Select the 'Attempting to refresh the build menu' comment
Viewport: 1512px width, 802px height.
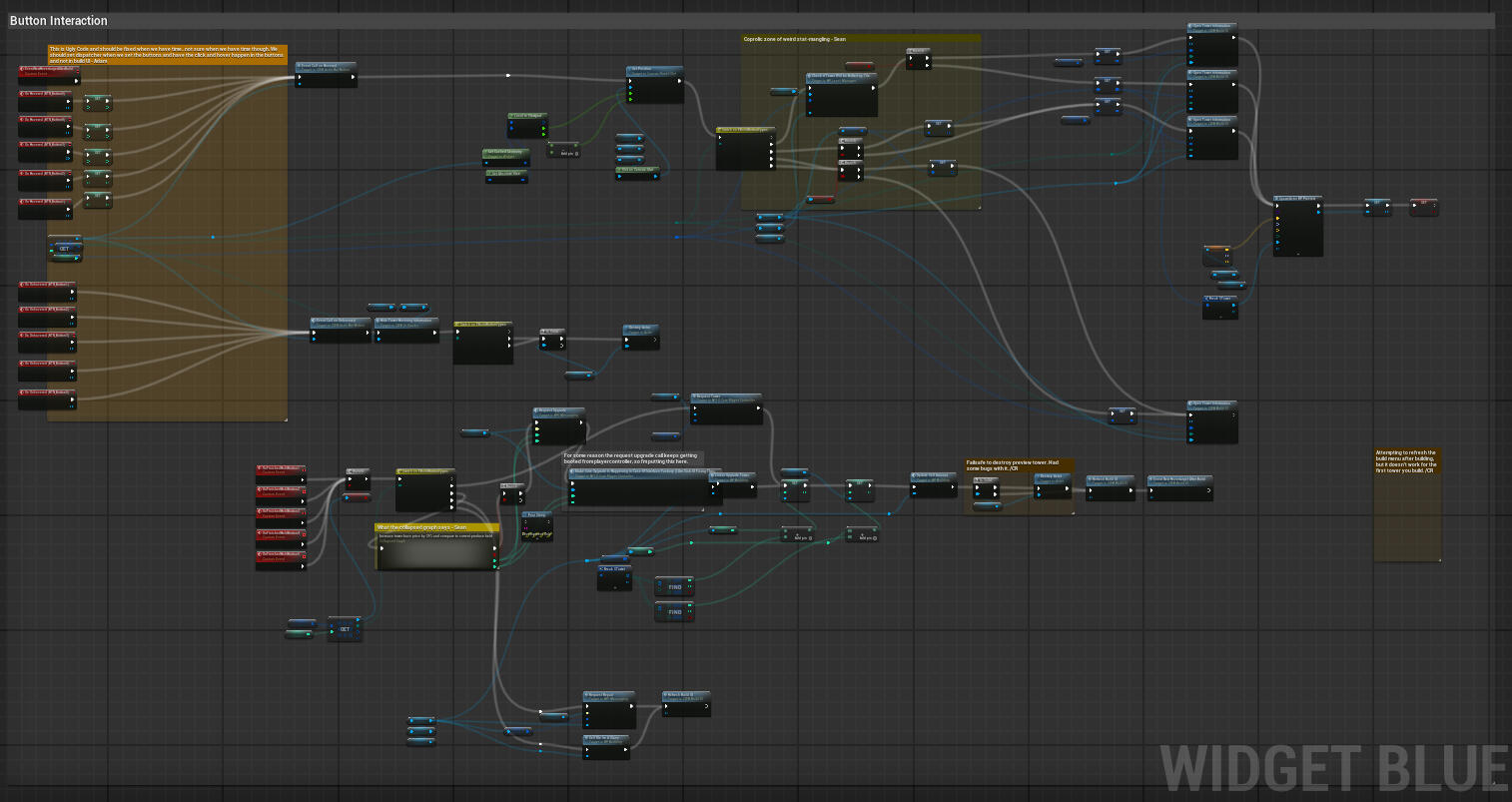[x=1406, y=459]
